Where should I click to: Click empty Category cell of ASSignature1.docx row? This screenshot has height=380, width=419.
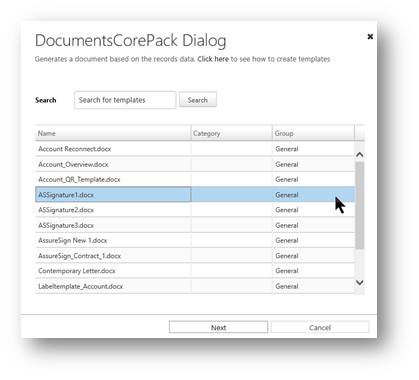(232, 195)
